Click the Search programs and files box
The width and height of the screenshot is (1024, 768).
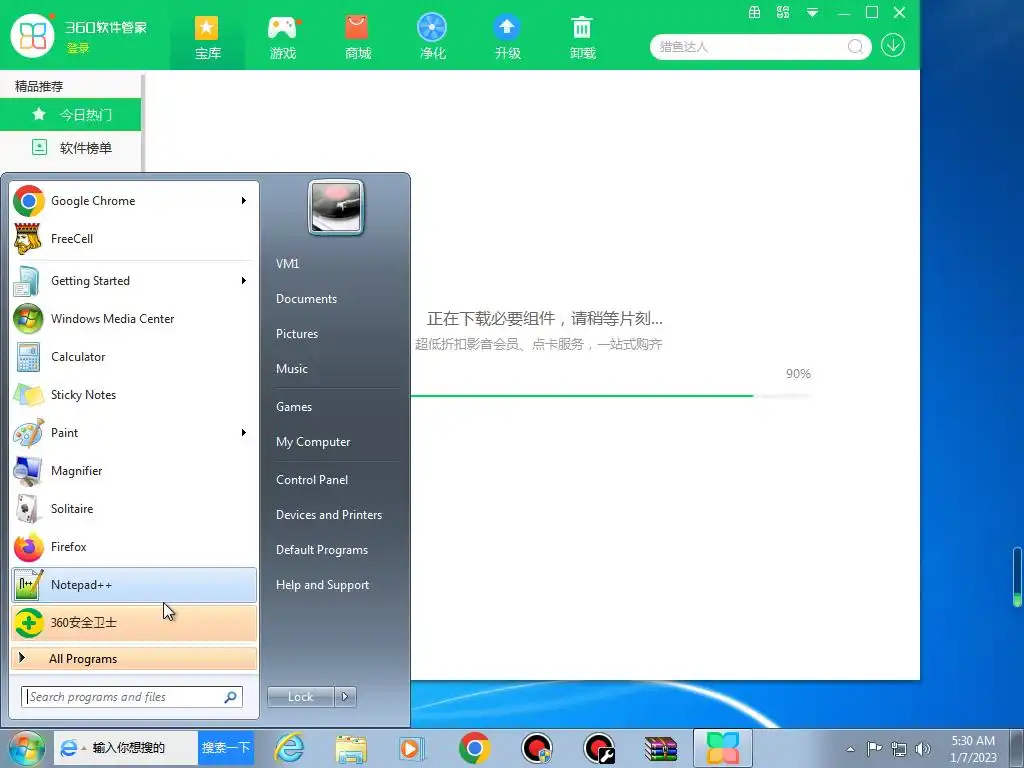pos(132,697)
